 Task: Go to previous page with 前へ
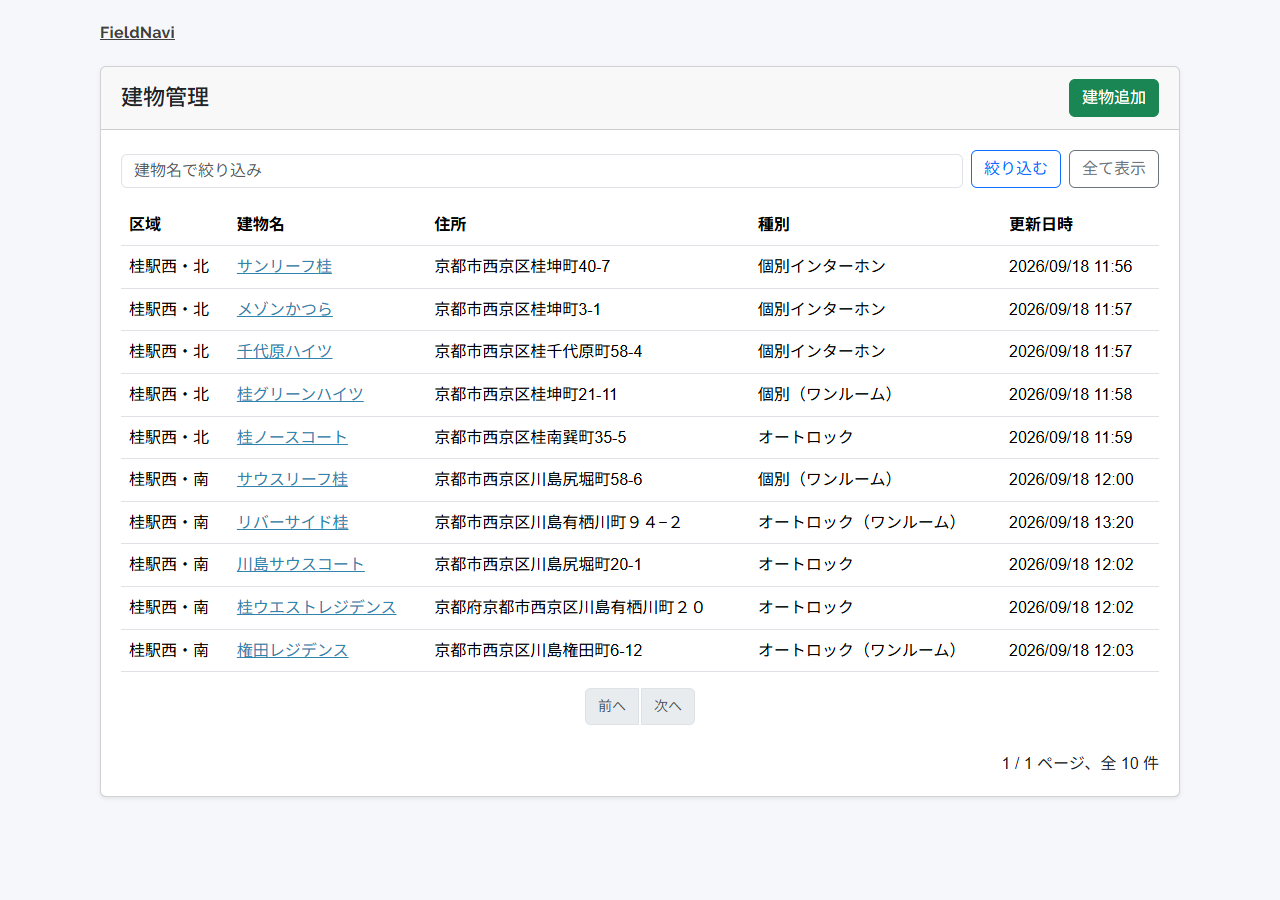(x=612, y=706)
